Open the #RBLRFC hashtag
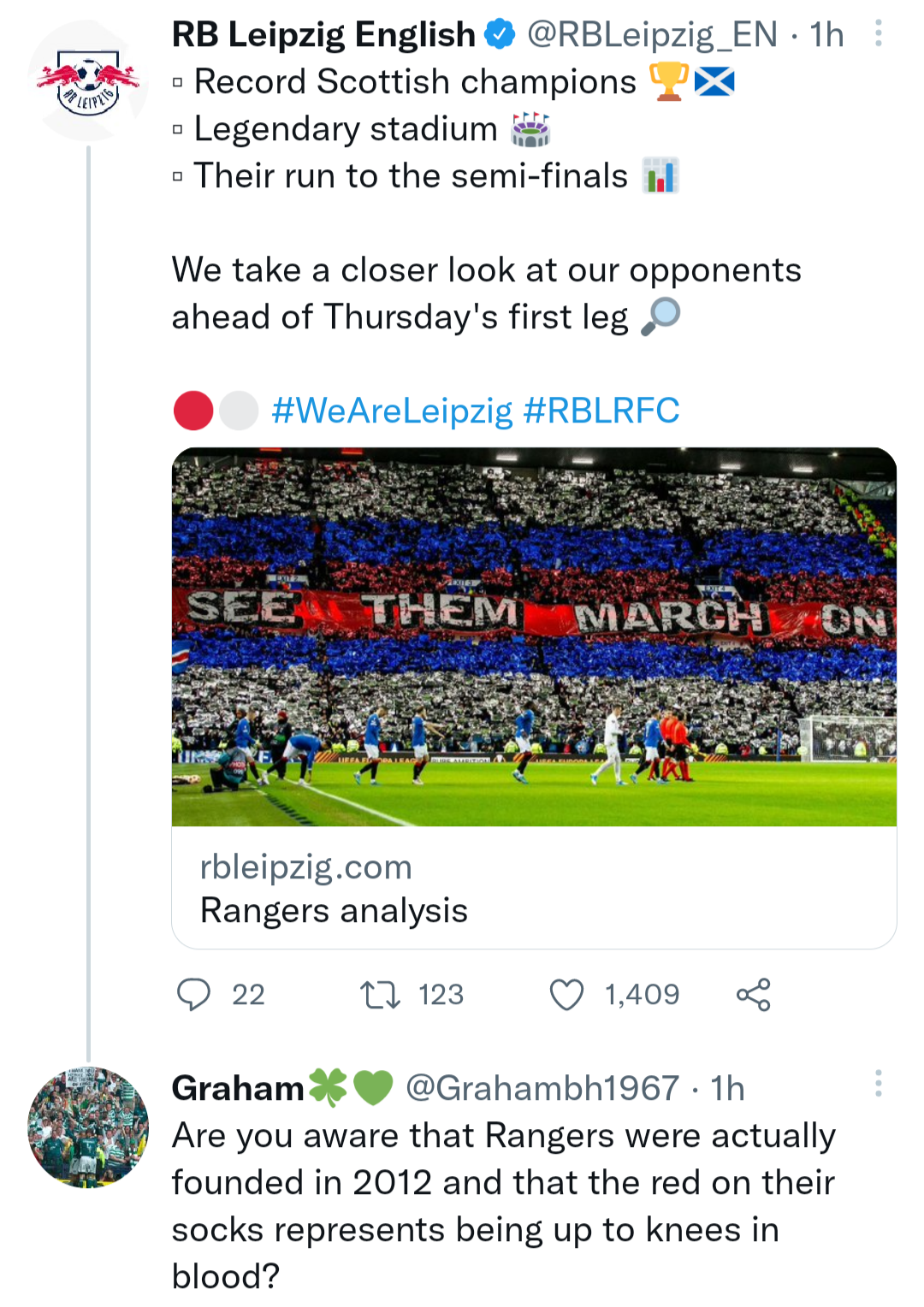 pyautogui.click(x=601, y=411)
